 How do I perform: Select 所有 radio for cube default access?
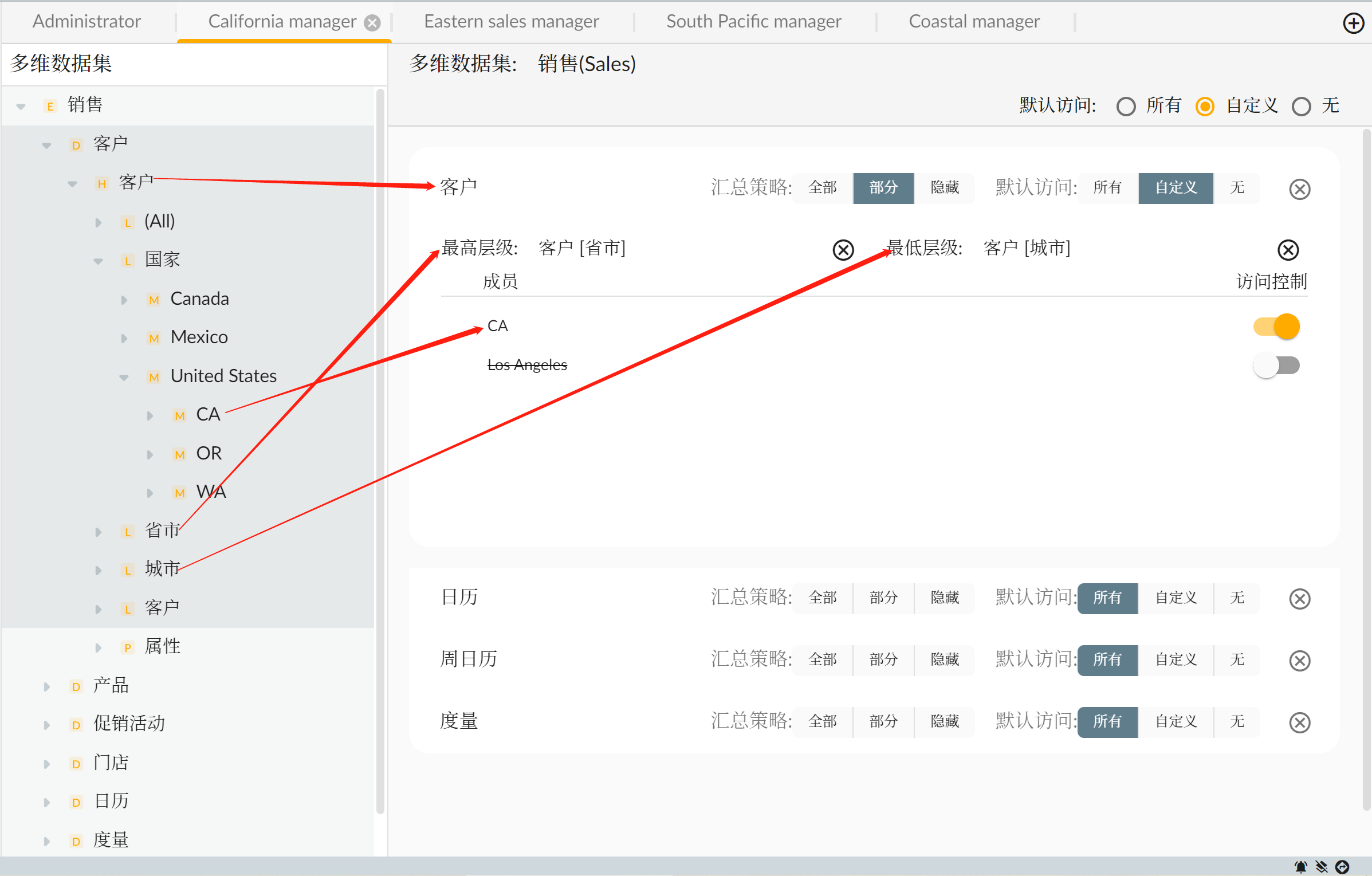[1126, 107]
